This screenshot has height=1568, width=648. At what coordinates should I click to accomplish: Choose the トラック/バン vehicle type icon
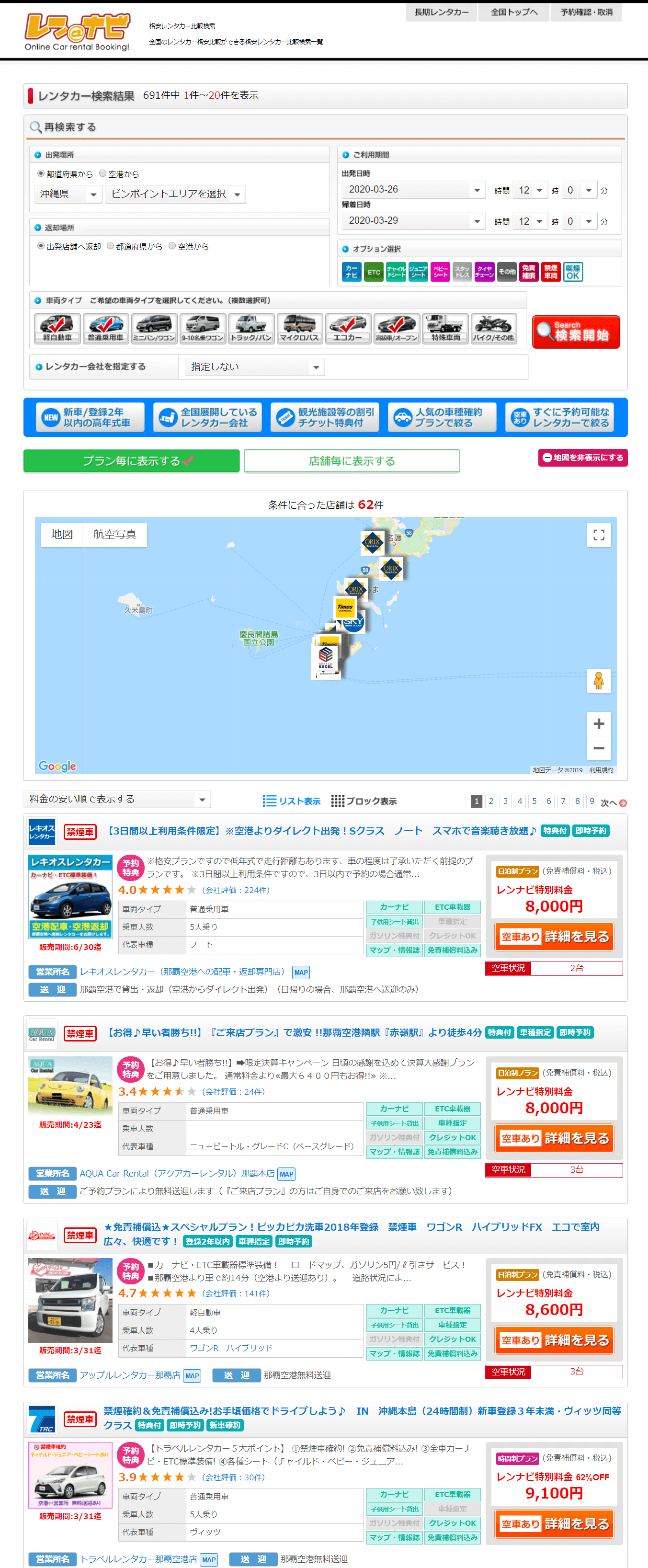(x=251, y=329)
